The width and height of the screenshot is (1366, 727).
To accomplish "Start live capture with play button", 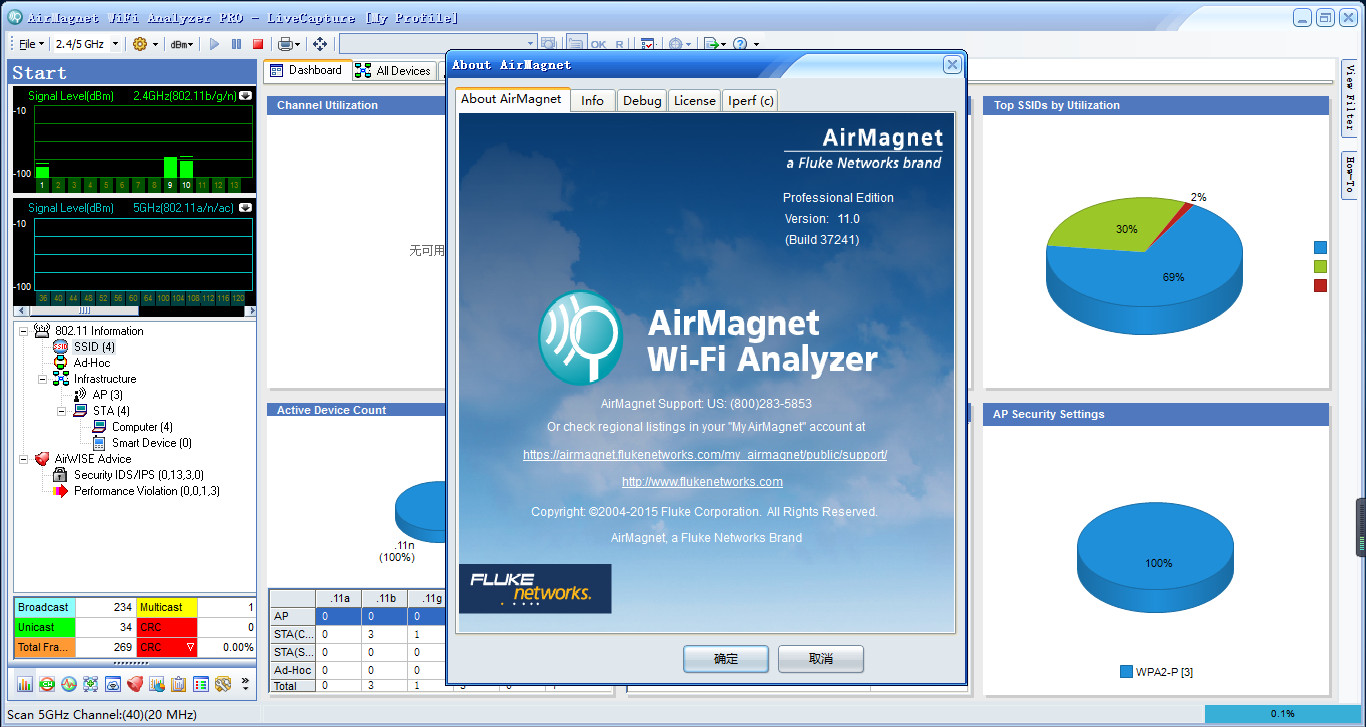I will (214, 44).
